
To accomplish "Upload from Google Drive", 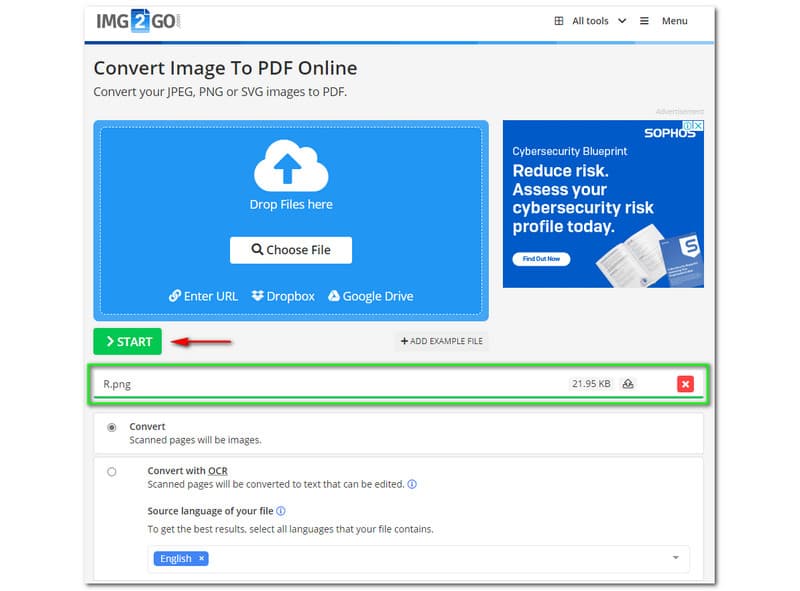I will pyautogui.click(x=371, y=296).
